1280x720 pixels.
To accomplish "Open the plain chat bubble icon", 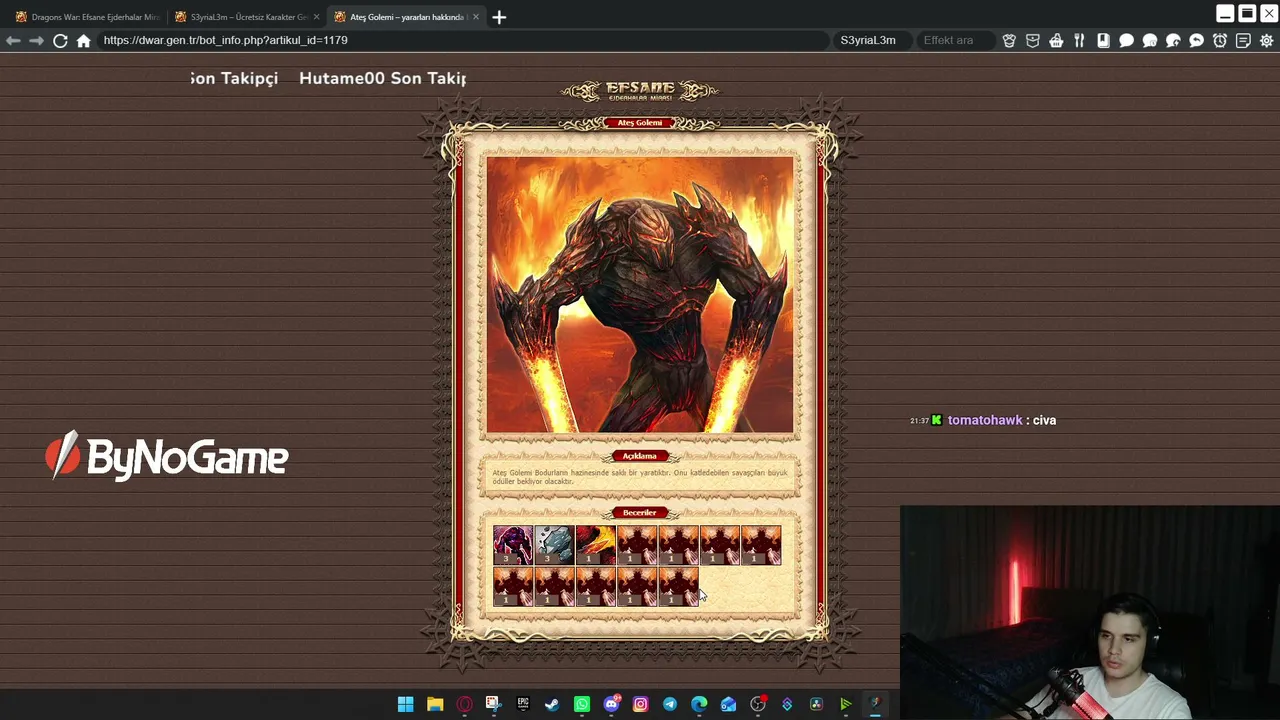I will click(x=1126, y=40).
